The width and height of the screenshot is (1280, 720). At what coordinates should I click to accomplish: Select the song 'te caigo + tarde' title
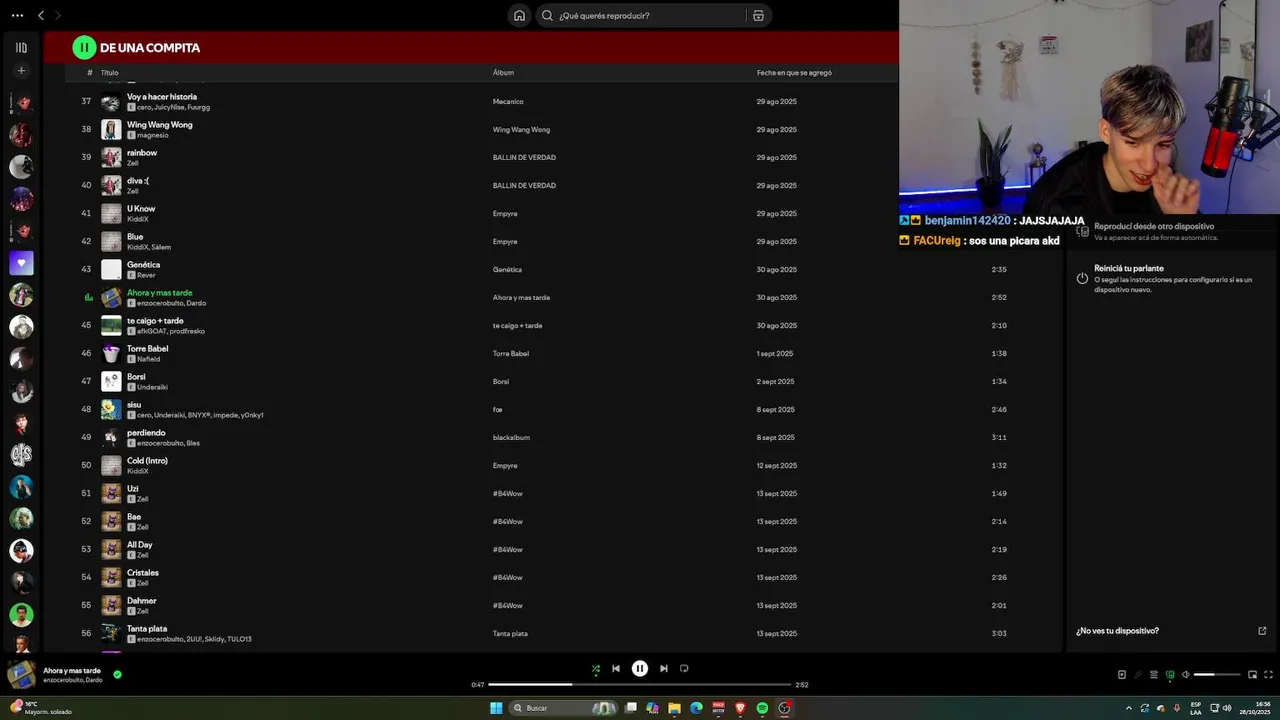coord(155,321)
